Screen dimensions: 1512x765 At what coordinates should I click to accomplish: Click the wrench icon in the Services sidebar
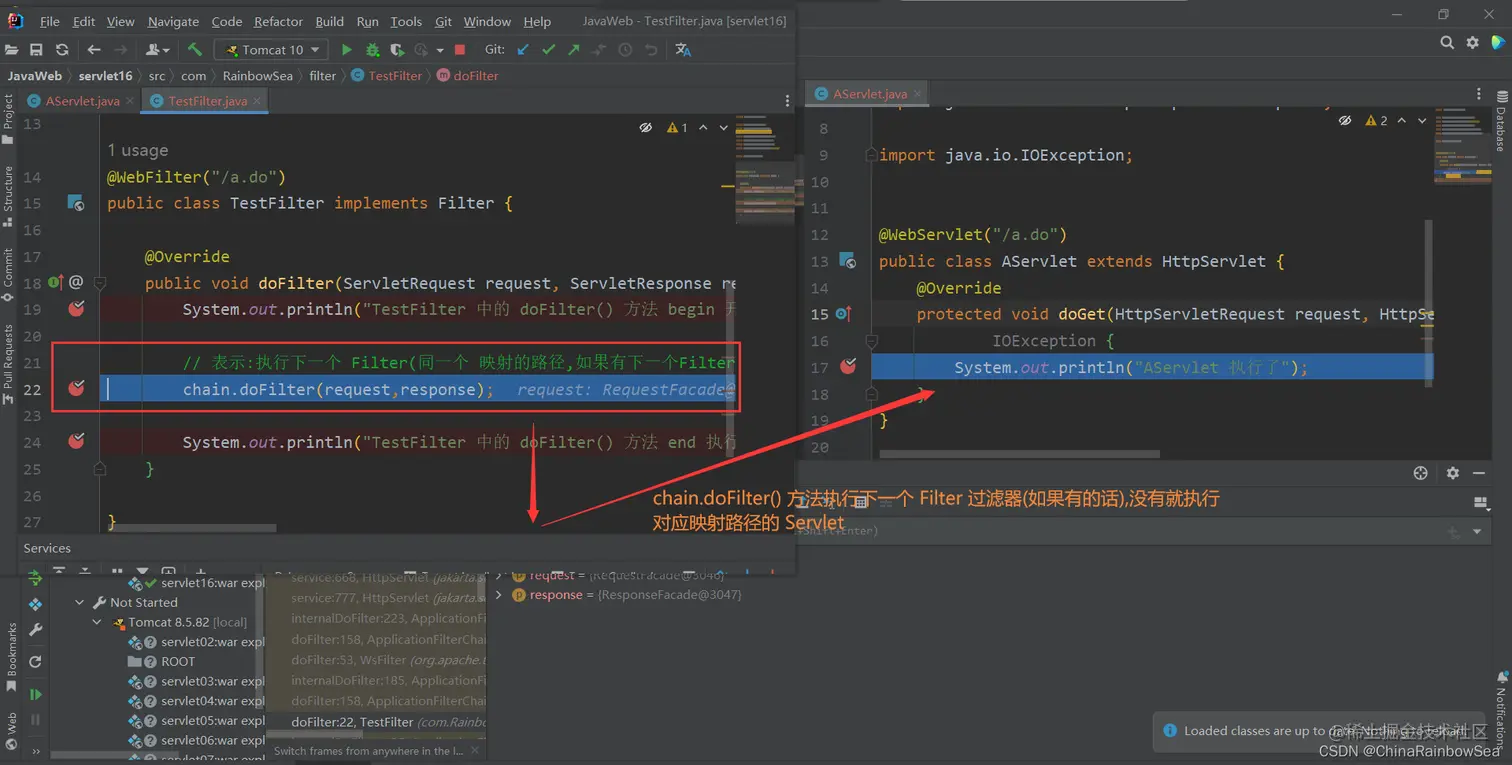(36, 629)
